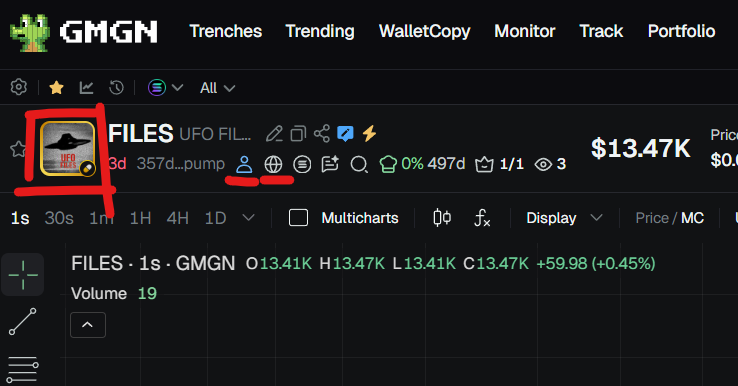Copy the token address with copy icon
This screenshot has height=386, width=738.
coord(298,134)
